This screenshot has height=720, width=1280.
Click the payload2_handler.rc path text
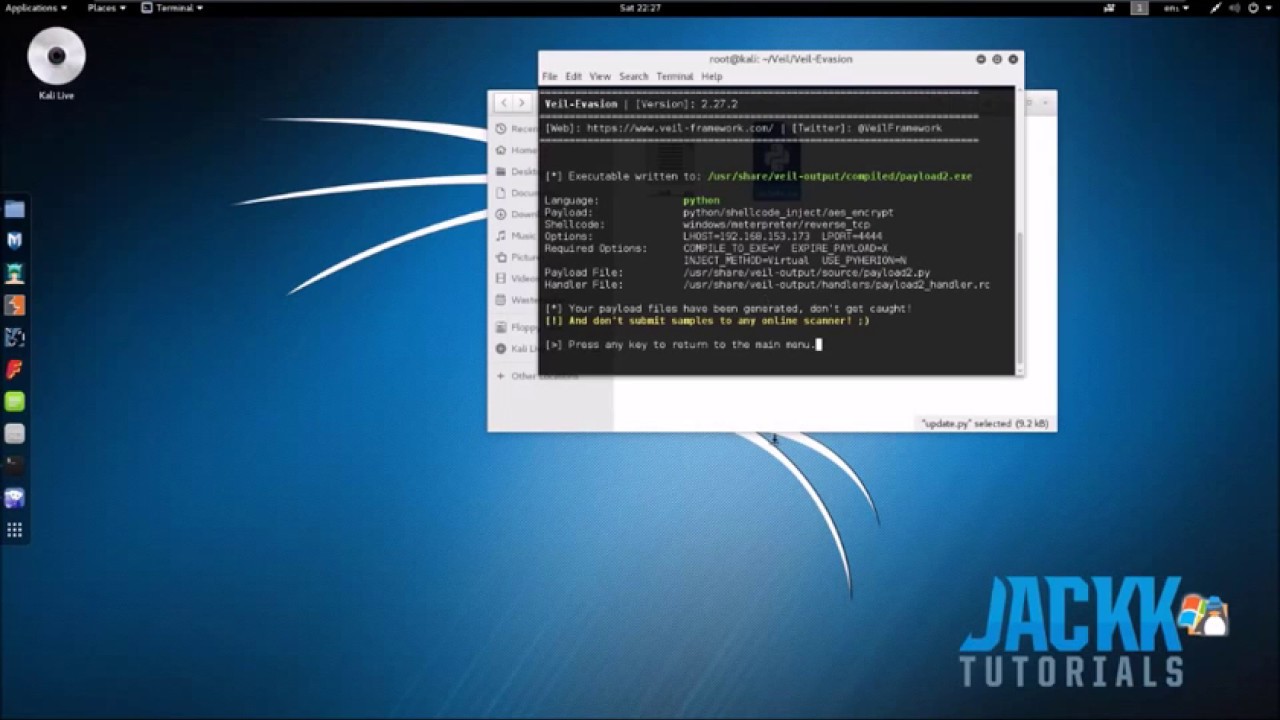(836, 285)
